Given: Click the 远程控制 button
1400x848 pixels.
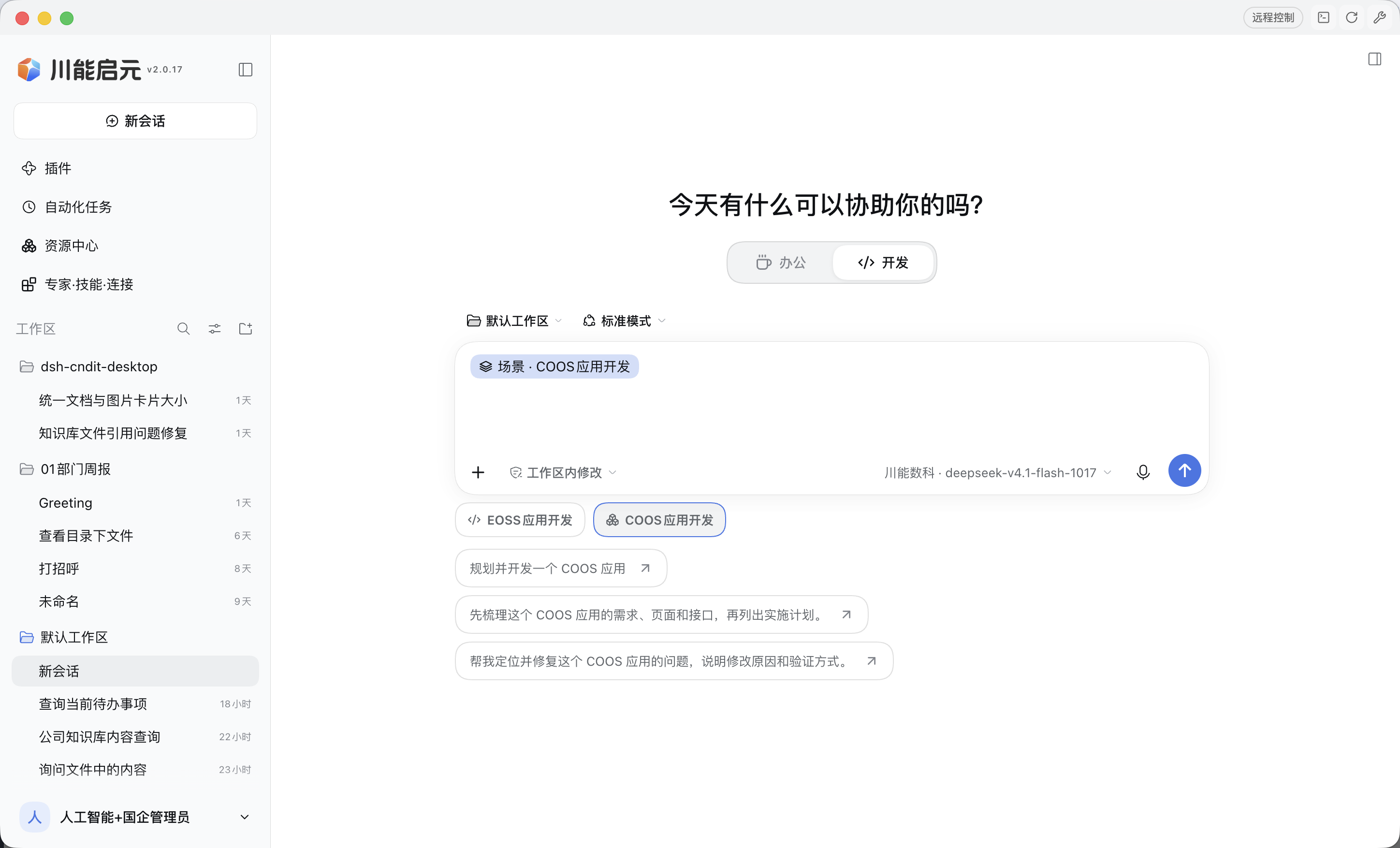Looking at the screenshot, I should (1273, 17).
